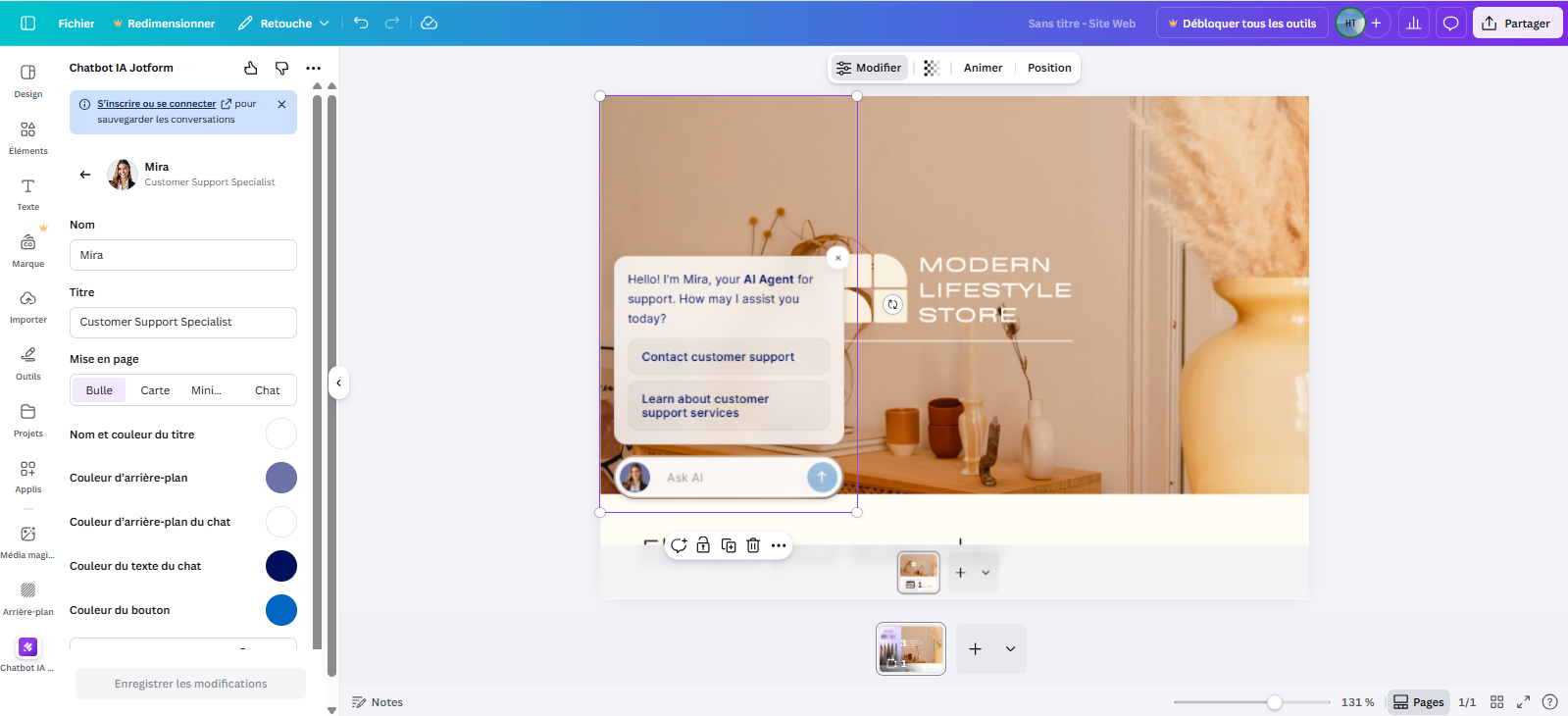This screenshot has height=716, width=1568.
Task: Open the analytics chart icon
Action: coord(1413,24)
